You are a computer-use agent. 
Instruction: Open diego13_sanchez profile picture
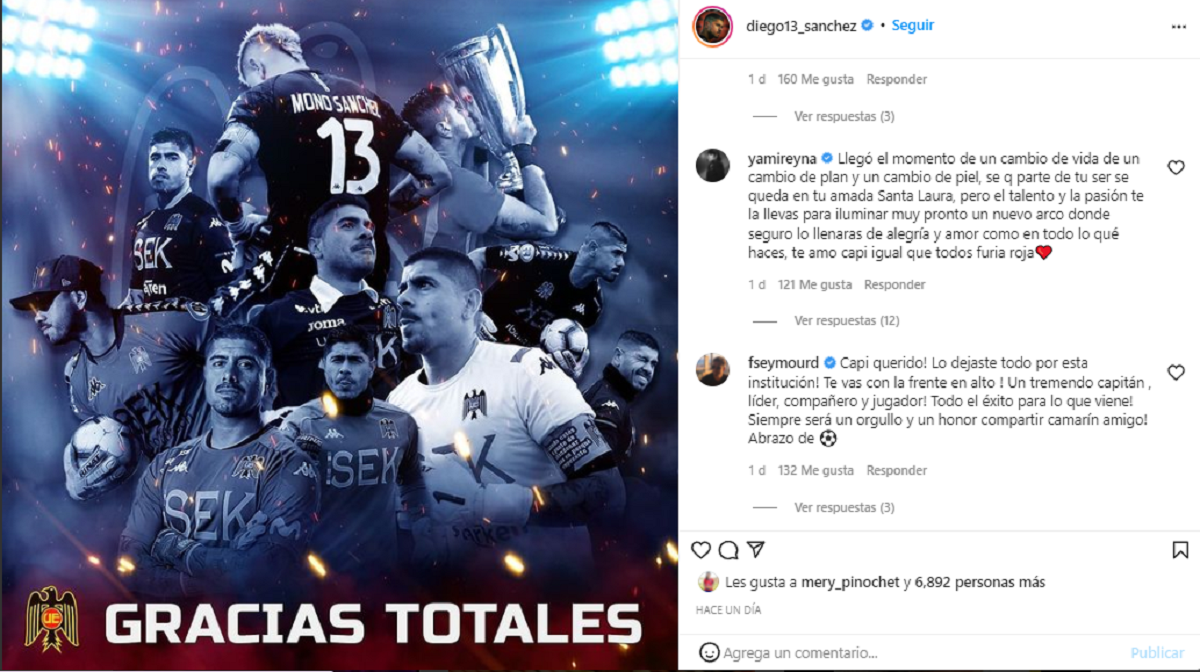coord(712,26)
